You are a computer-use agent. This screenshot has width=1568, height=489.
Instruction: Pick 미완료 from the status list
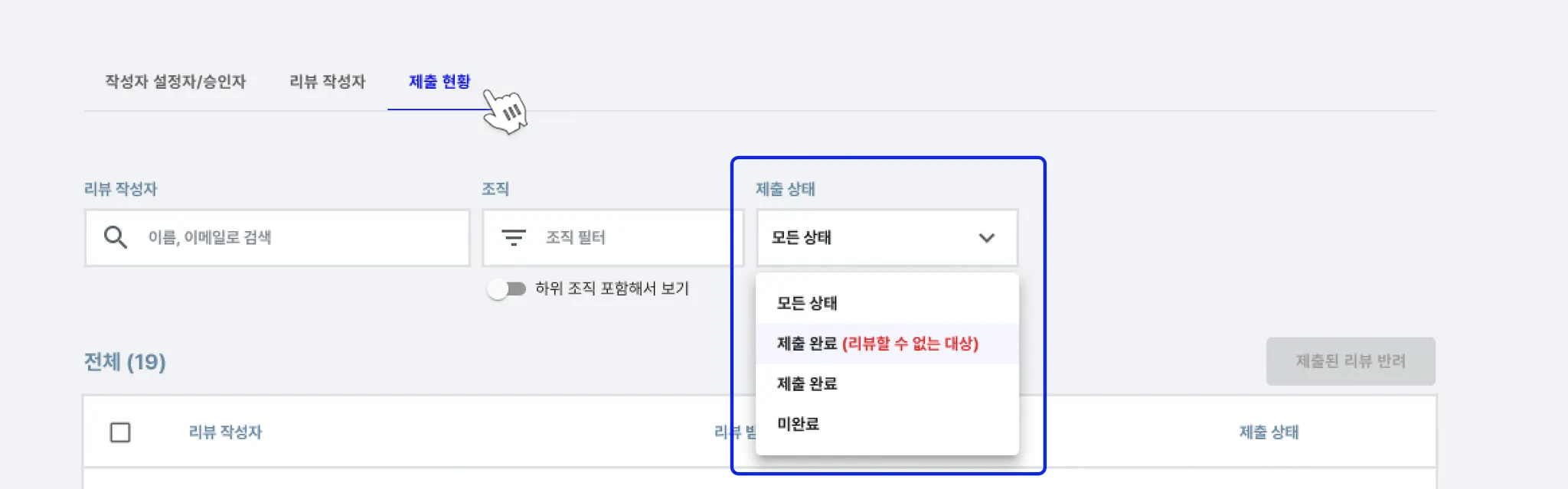tap(798, 424)
